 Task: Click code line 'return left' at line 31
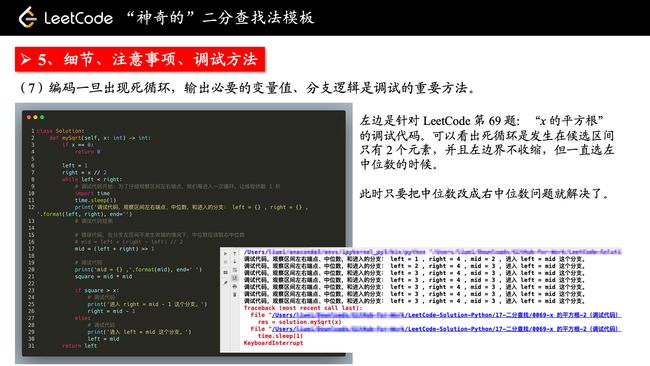click(x=79, y=346)
